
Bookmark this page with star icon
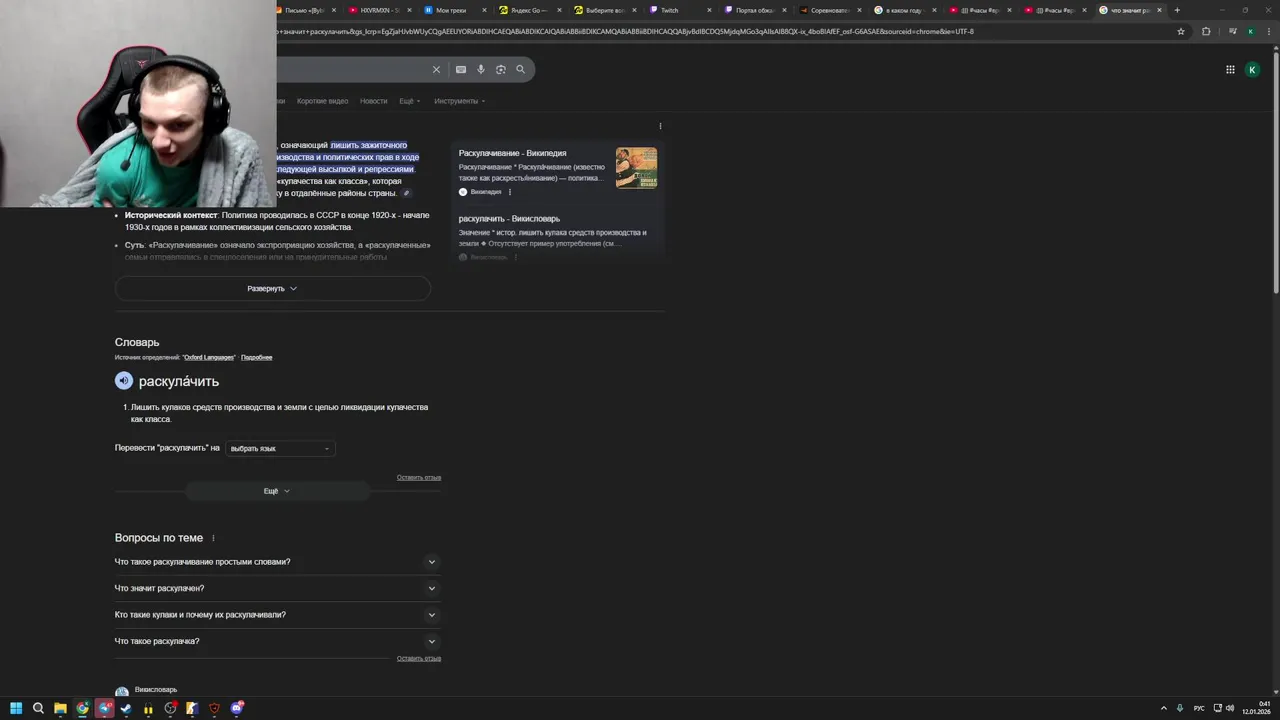(1181, 31)
